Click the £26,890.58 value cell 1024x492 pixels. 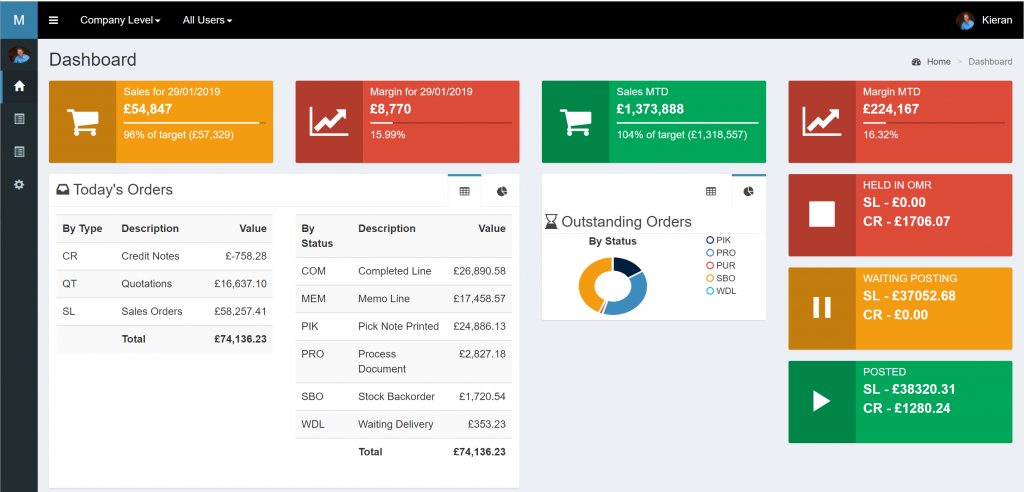click(x=479, y=271)
